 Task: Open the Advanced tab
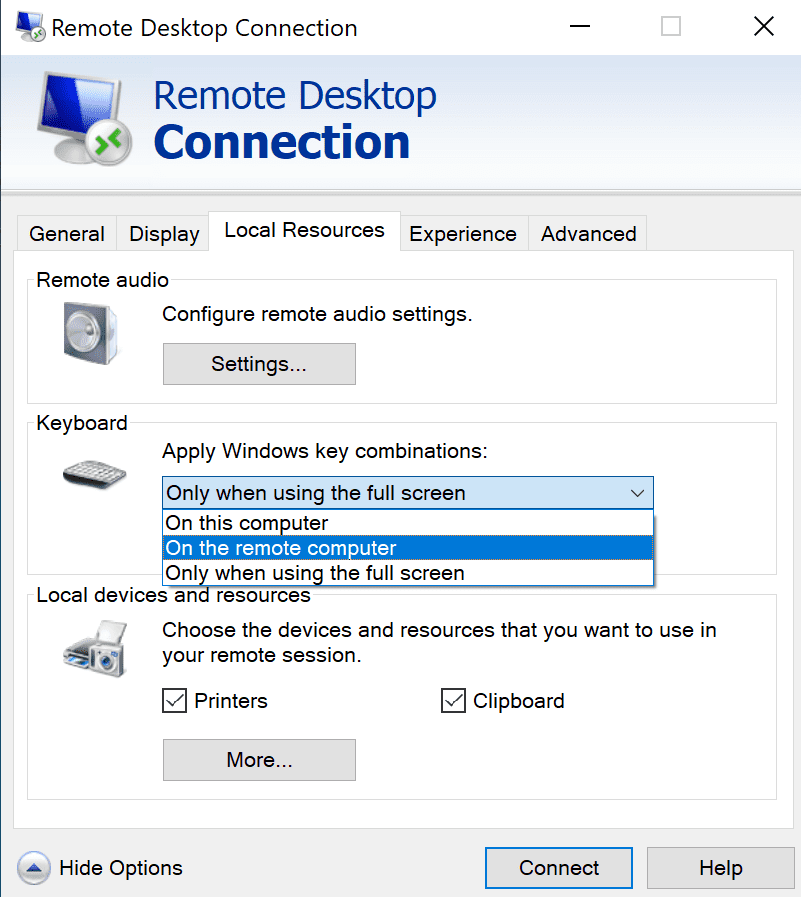(587, 233)
